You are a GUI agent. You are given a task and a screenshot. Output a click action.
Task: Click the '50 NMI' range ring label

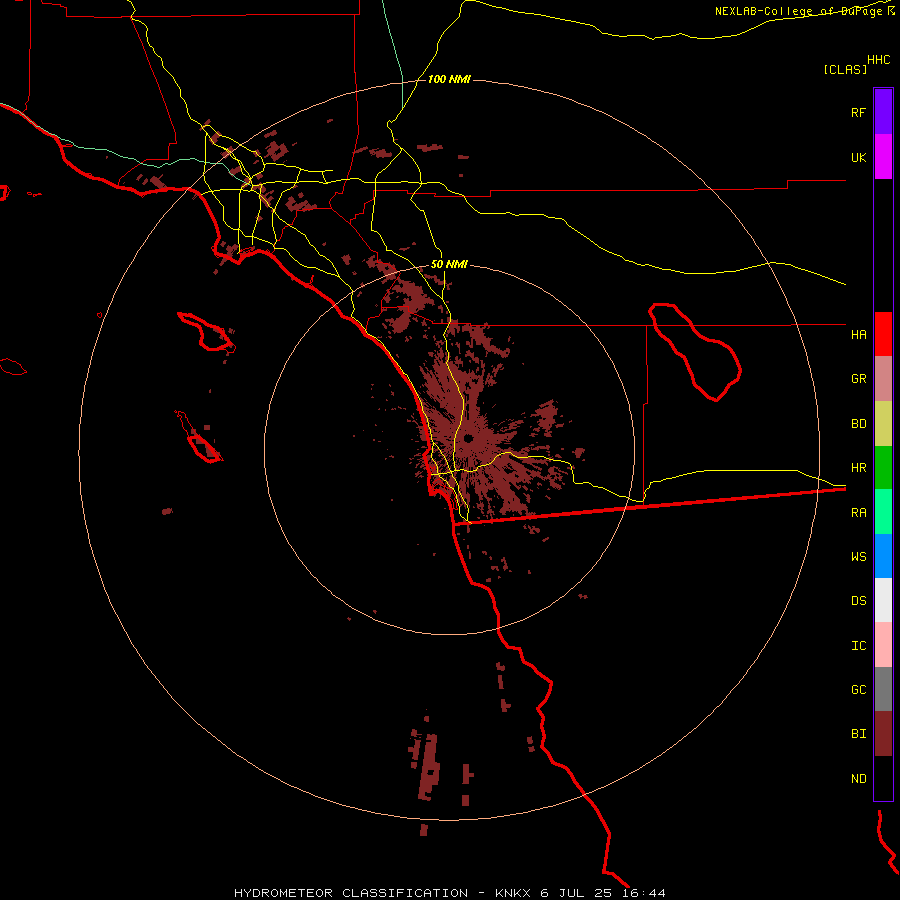449,265
